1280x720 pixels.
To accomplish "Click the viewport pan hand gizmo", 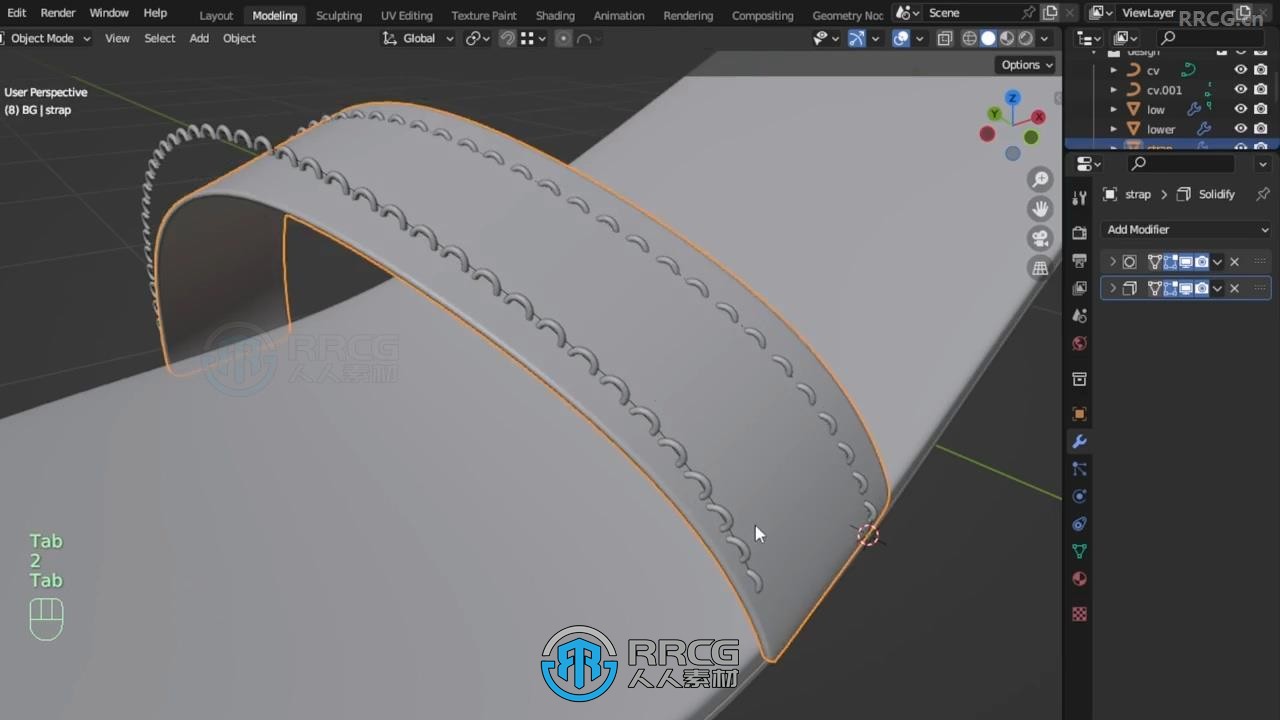I will point(1040,209).
